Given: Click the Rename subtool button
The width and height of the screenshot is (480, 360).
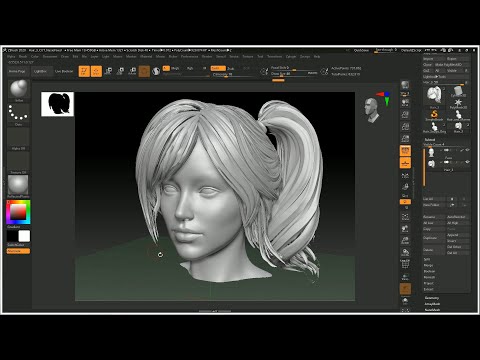Looking at the screenshot, I should pos(434,217).
